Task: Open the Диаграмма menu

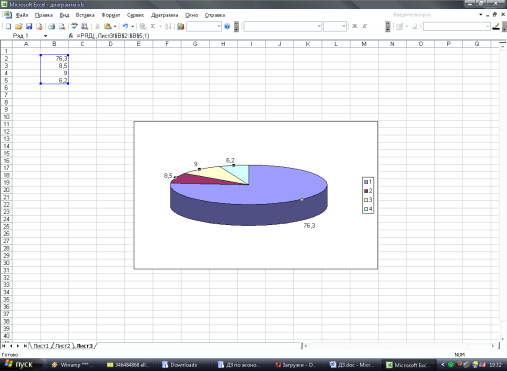Action: click(165, 15)
